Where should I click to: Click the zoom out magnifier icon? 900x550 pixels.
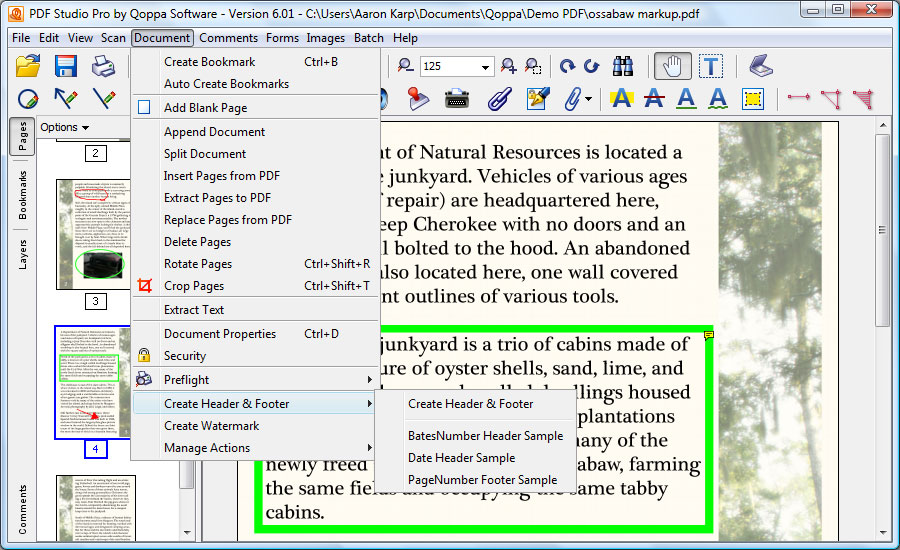pyautogui.click(x=405, y=66)
